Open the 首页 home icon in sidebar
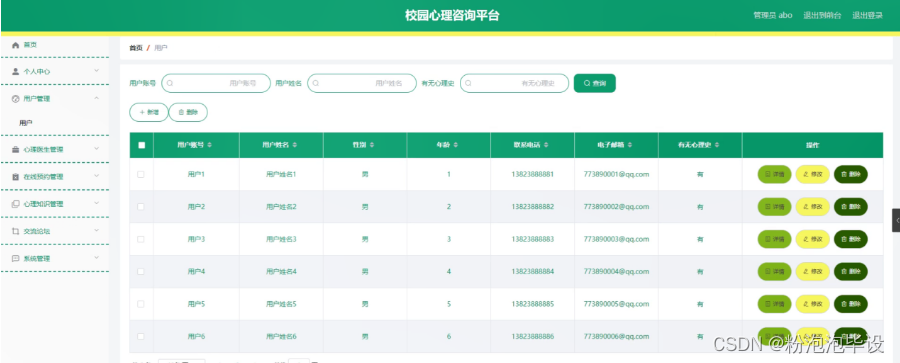Image resolution: width=900 pixels, height=363 pixels. [x=15, y=45]
